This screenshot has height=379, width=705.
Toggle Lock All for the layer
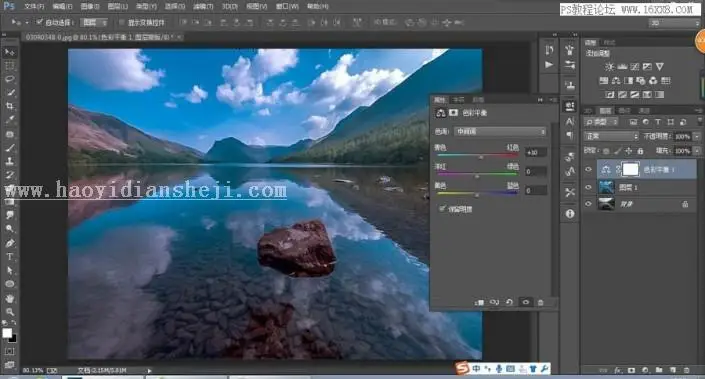click(640, 151)
